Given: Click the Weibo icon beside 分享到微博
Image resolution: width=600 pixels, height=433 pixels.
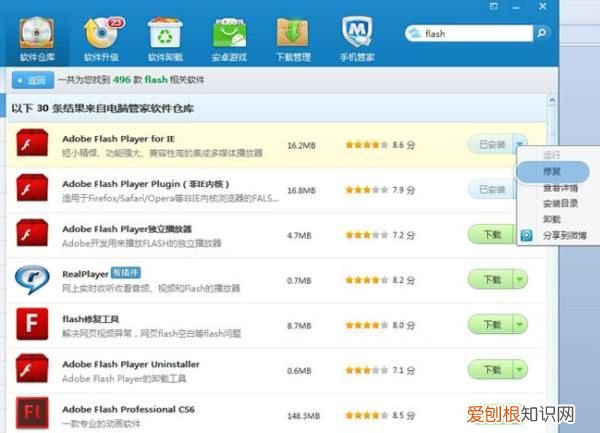Looking at the screenshot, I should tap(527, 235).
